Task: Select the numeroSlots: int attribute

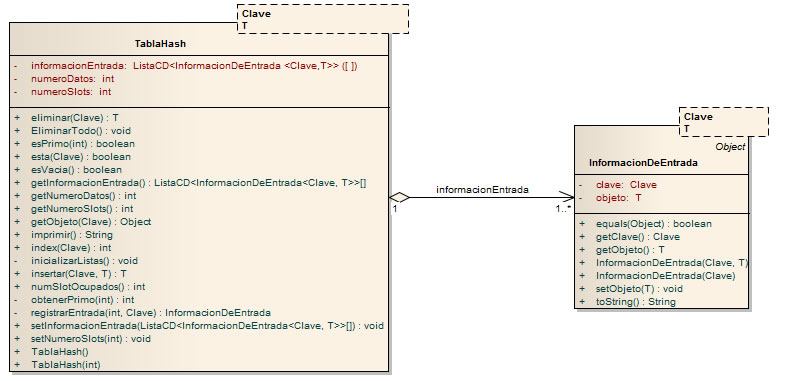Action: coord(71,92)
